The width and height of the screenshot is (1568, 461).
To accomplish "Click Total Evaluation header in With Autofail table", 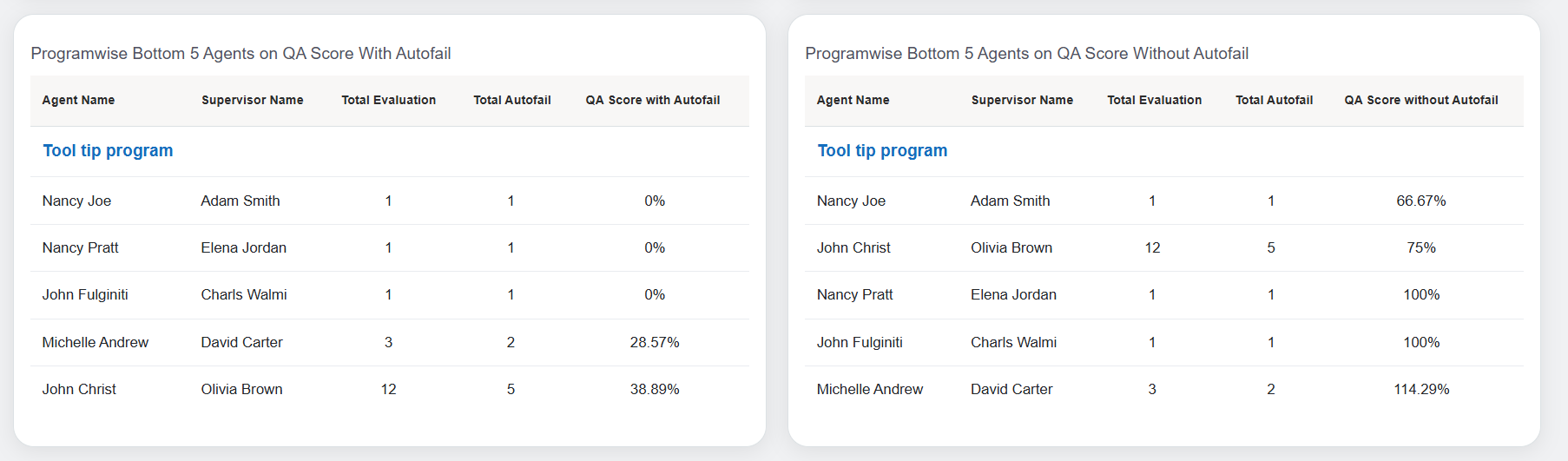I will (x=388, y=101).
